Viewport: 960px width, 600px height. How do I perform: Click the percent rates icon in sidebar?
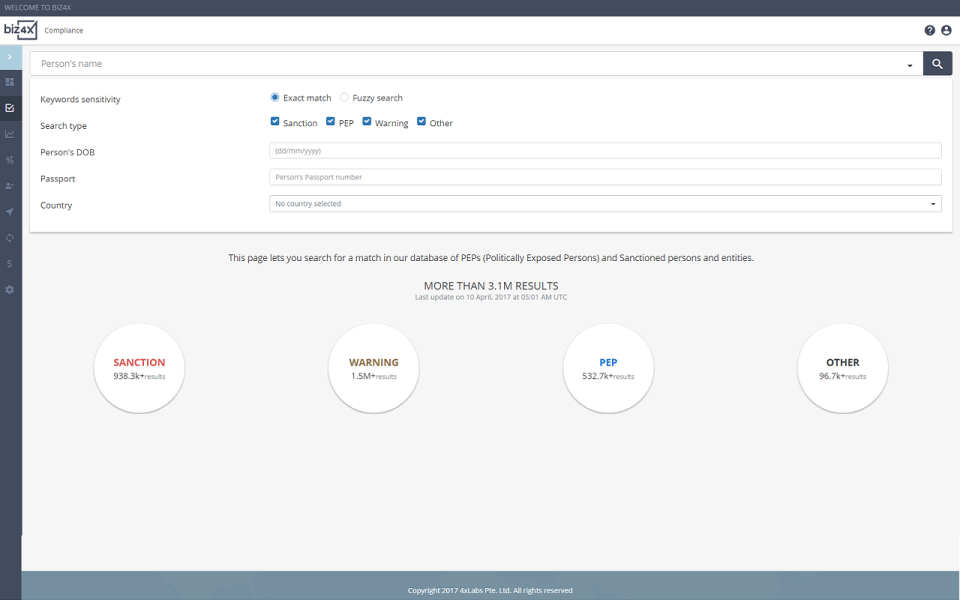point(10,160)
